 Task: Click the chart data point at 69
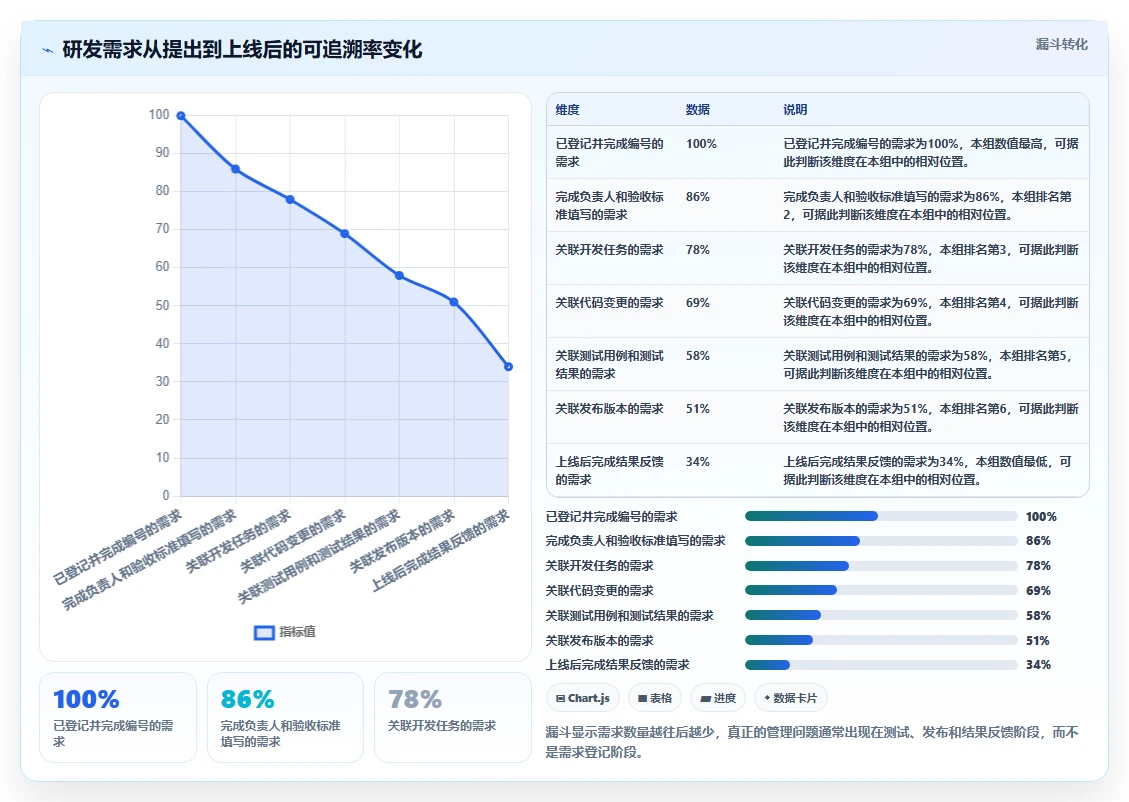pyautogui.click(x=345, y=234)
